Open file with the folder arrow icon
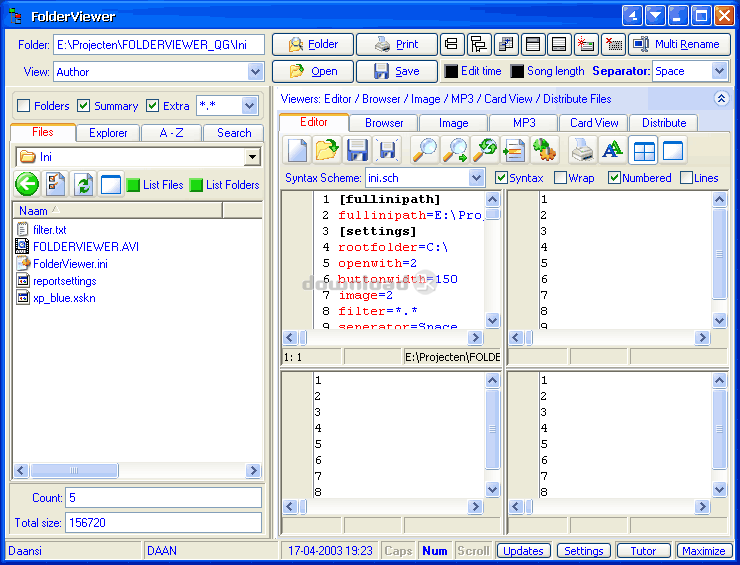740x565 pixels. (x=328, y=150)
